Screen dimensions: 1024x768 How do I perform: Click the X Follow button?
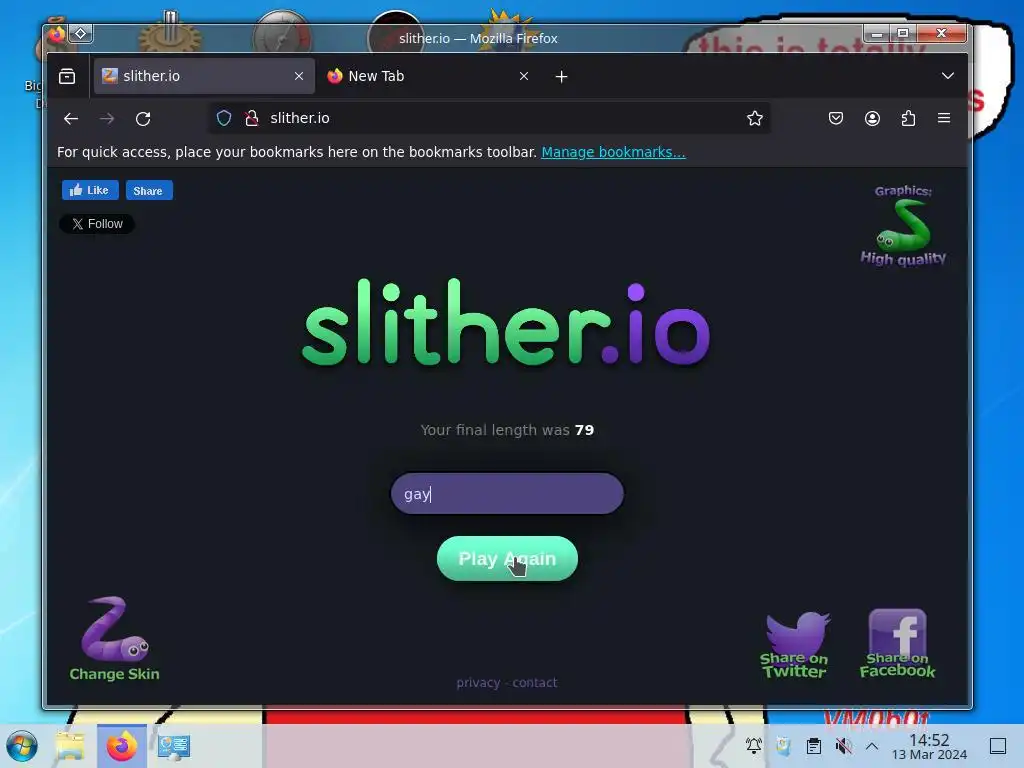pyautogui.click(x=97, y=224)
